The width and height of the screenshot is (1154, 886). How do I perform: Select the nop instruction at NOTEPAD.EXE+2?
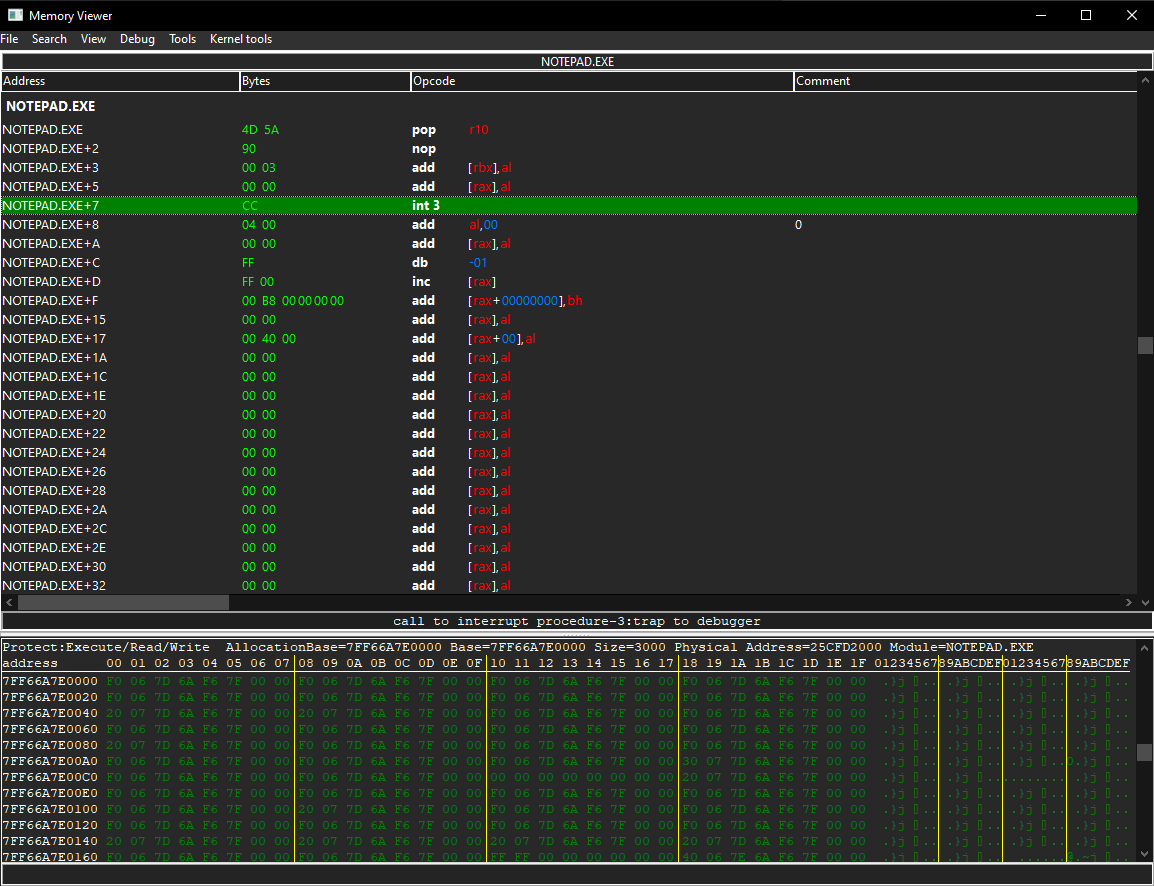pyautogui.click(x=424, y=149)
